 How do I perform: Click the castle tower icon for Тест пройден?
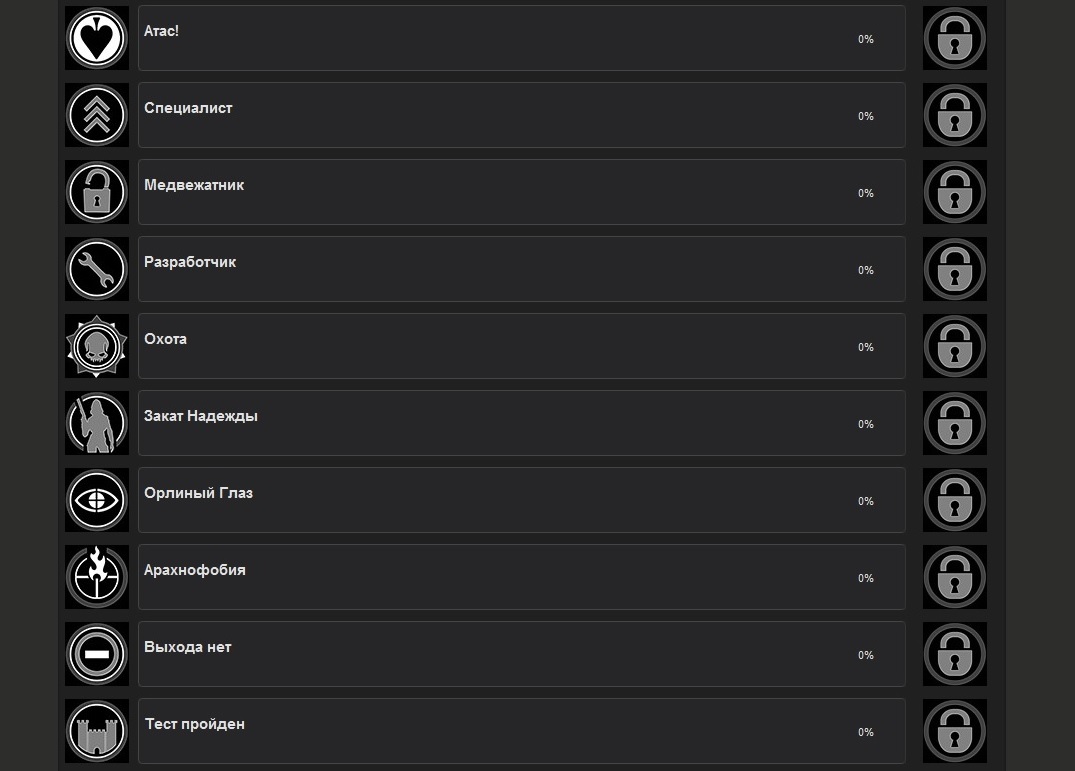click(97, 731)
